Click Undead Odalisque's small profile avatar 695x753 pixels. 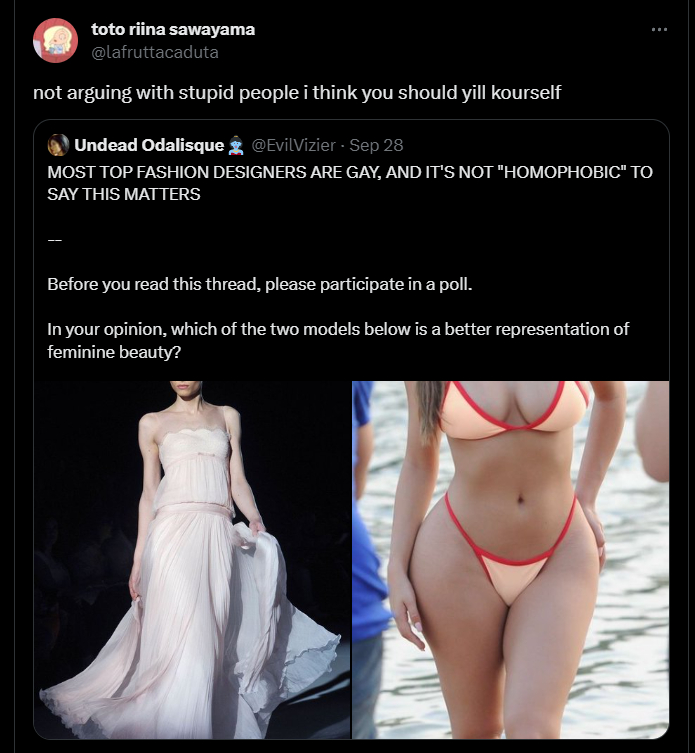coord(58,145)
